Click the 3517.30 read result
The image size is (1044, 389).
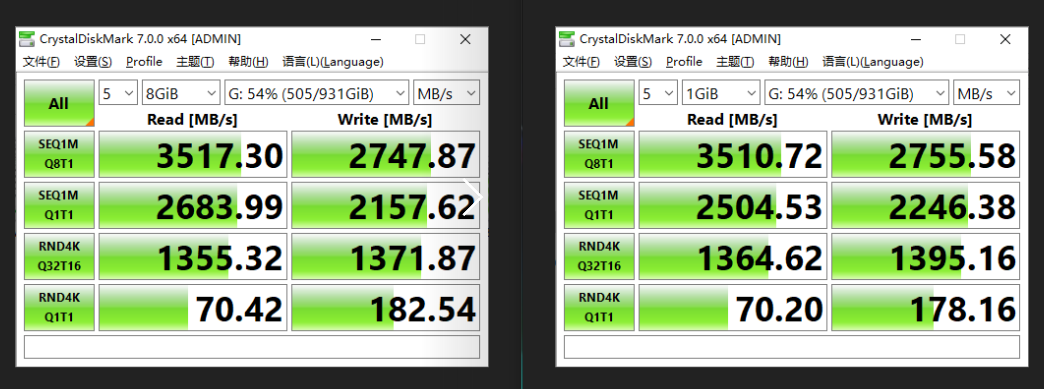click(193, 154)
